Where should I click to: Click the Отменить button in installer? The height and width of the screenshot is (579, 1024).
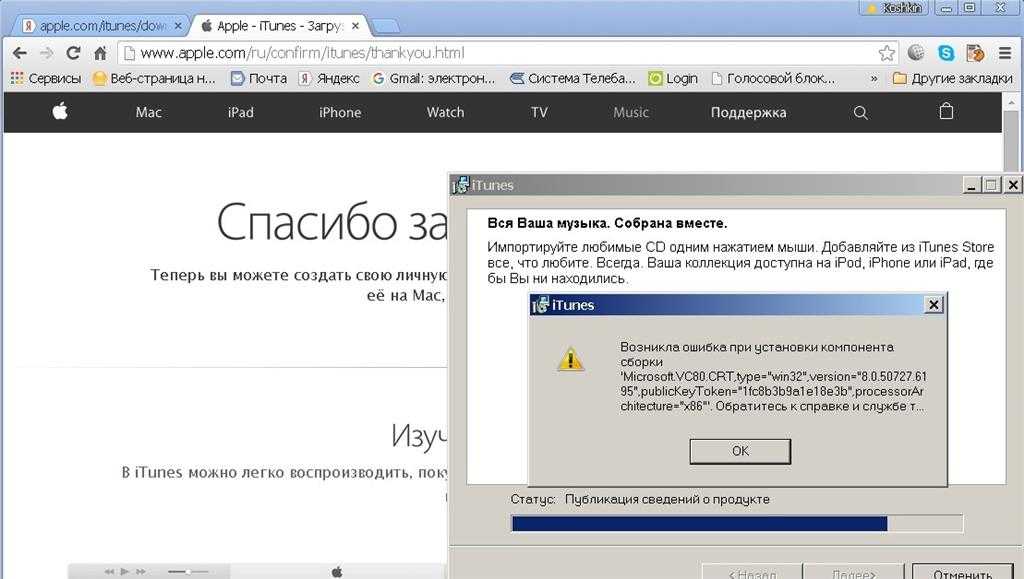coord(962,572)
